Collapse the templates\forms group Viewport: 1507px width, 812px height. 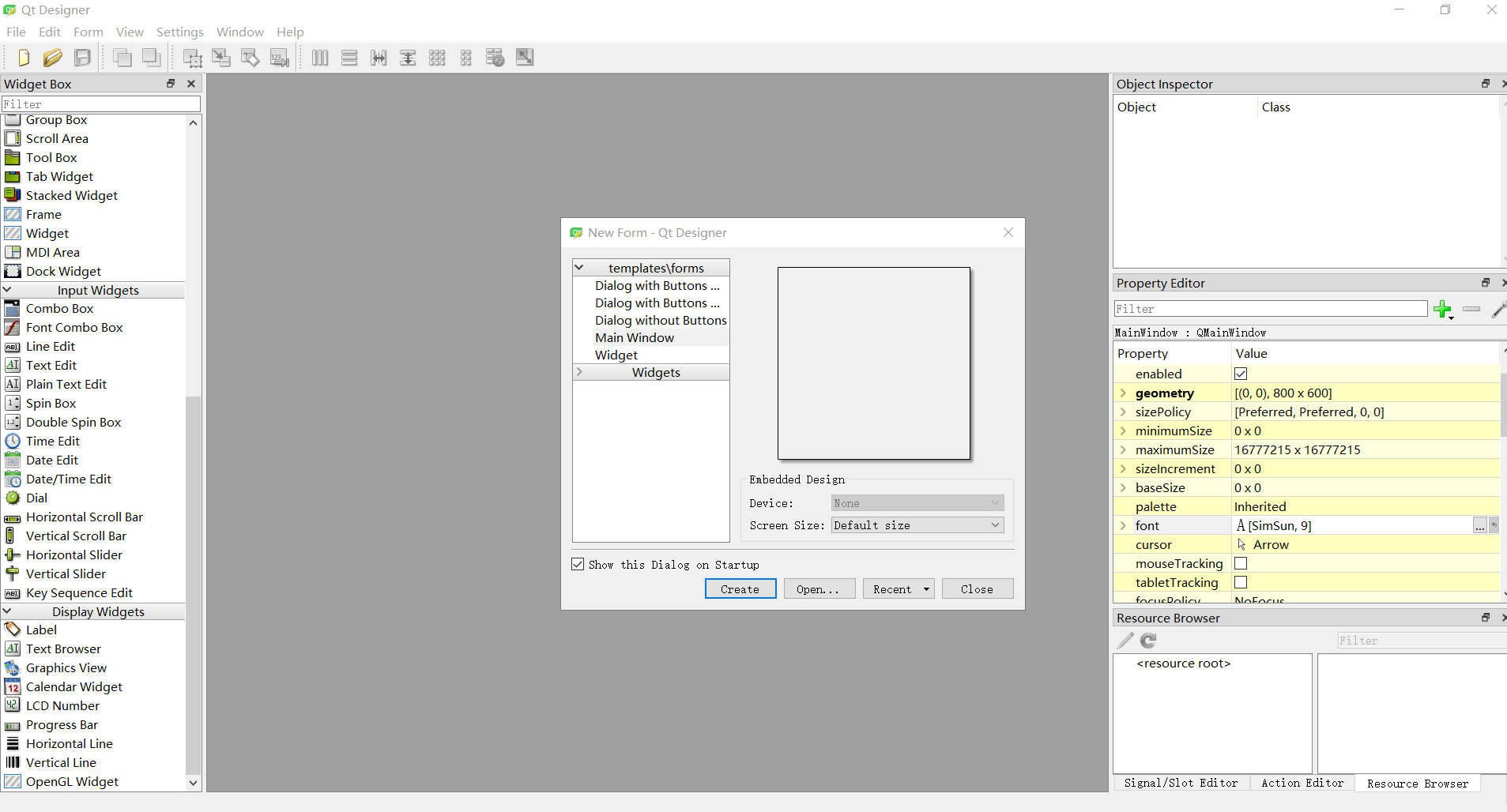581,267
